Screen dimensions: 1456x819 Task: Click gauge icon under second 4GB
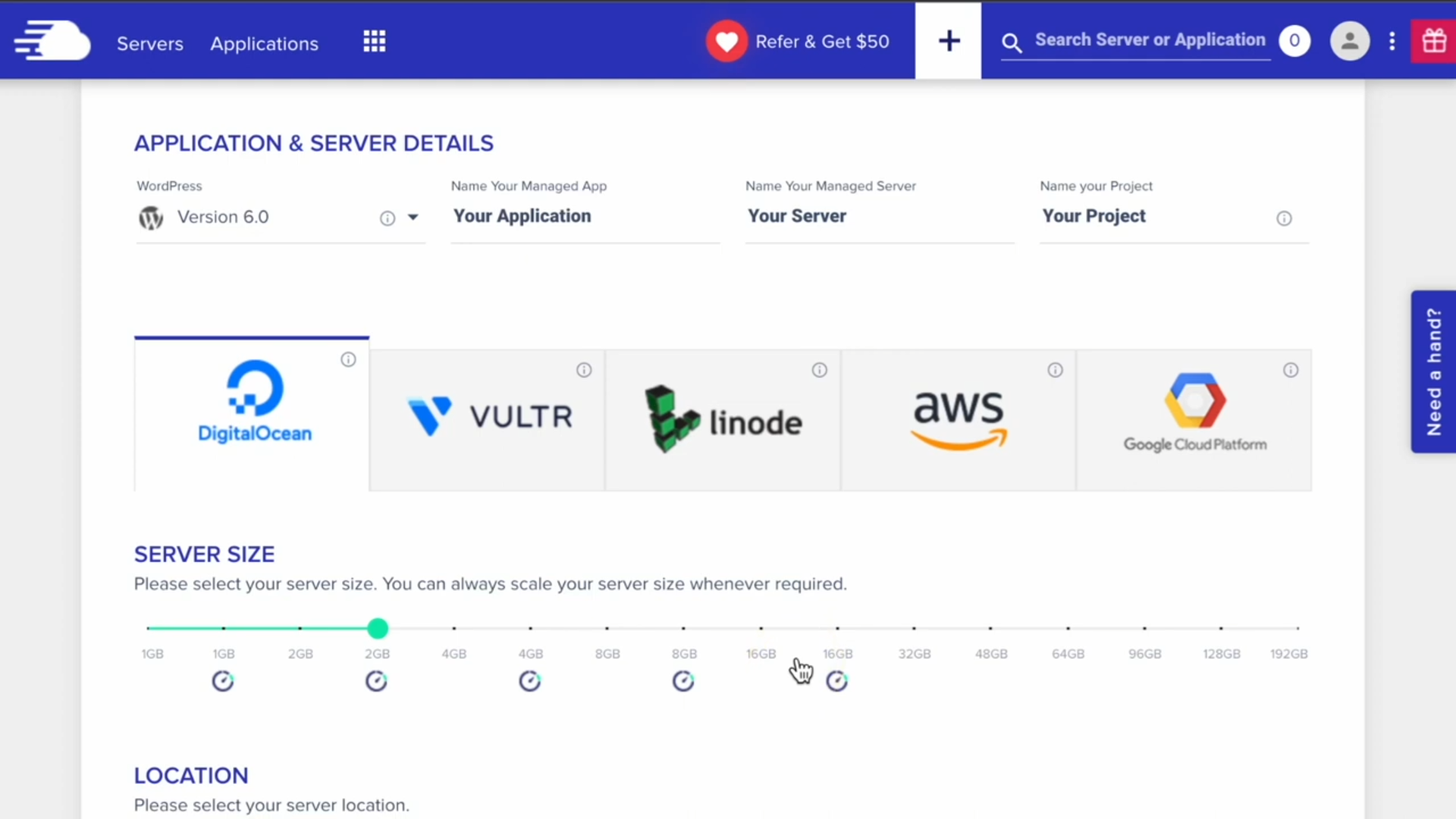530,681
